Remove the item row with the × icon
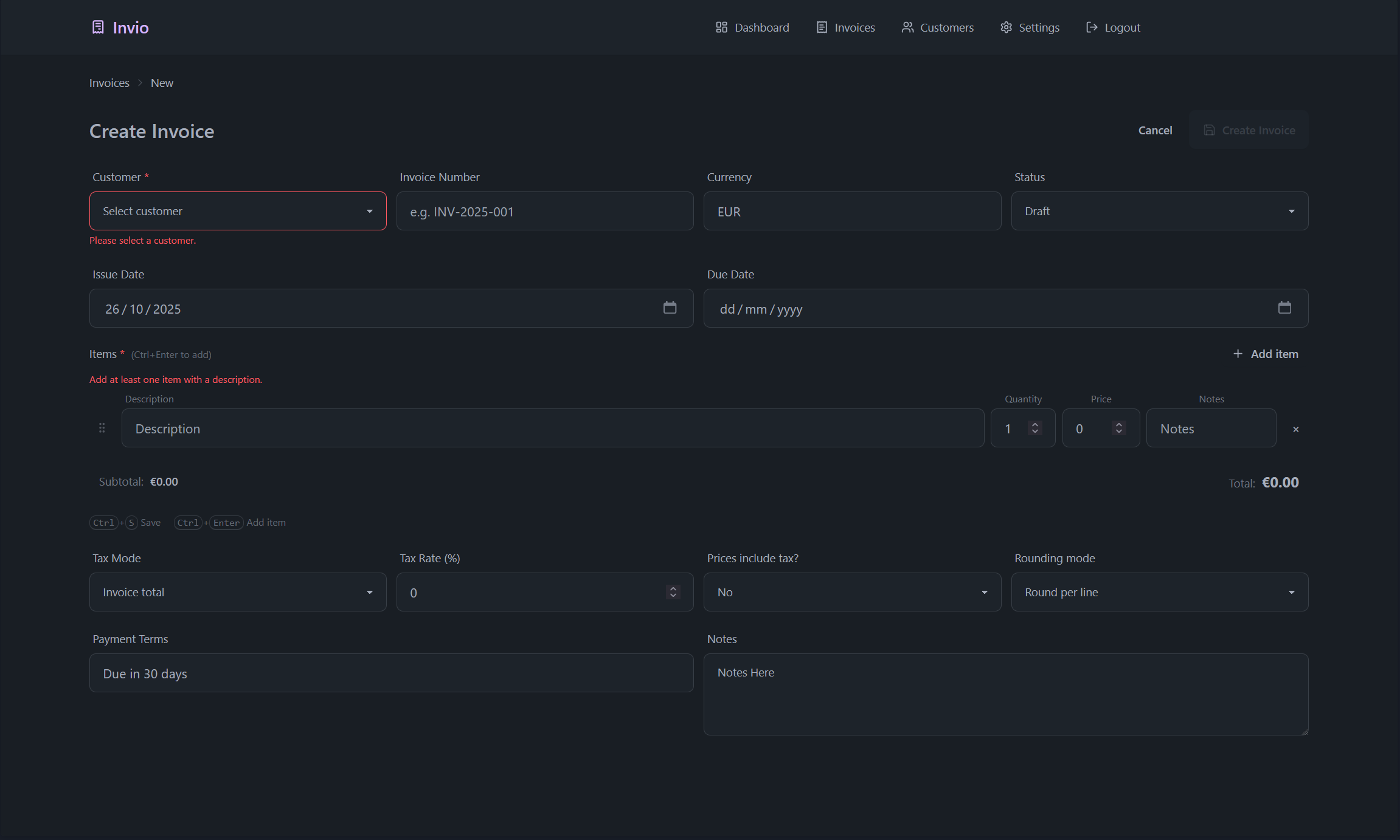This screenshot has width=1400, height=840. pos(1296,429)
